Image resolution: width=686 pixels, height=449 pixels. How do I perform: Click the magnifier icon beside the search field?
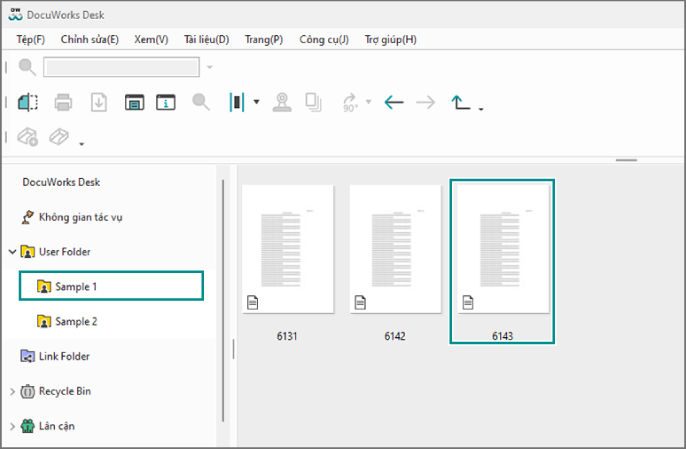point(27,67)
